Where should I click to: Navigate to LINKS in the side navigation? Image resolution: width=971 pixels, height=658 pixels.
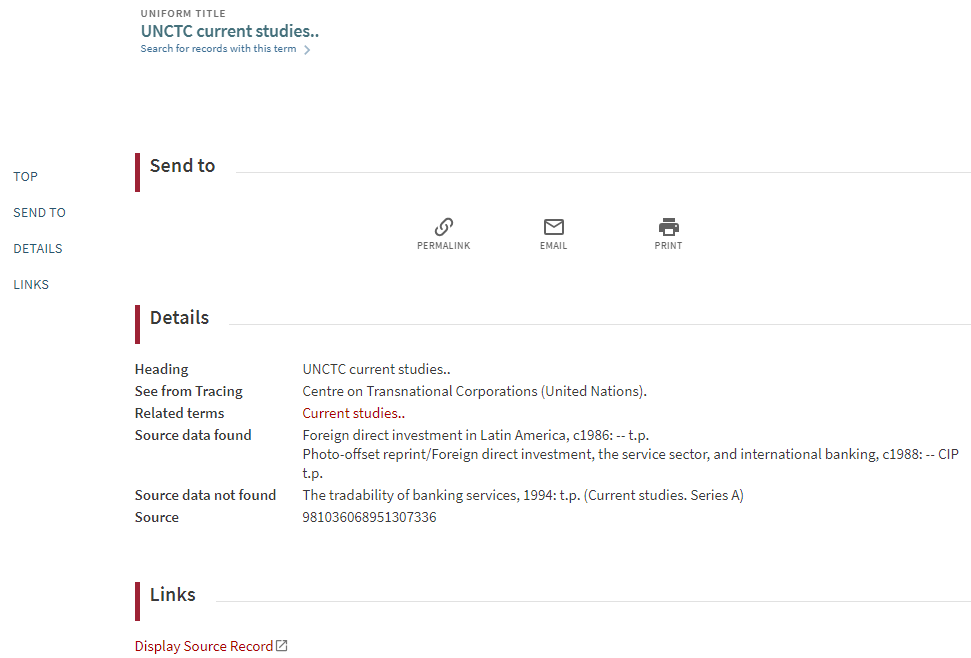pos(31,285)
